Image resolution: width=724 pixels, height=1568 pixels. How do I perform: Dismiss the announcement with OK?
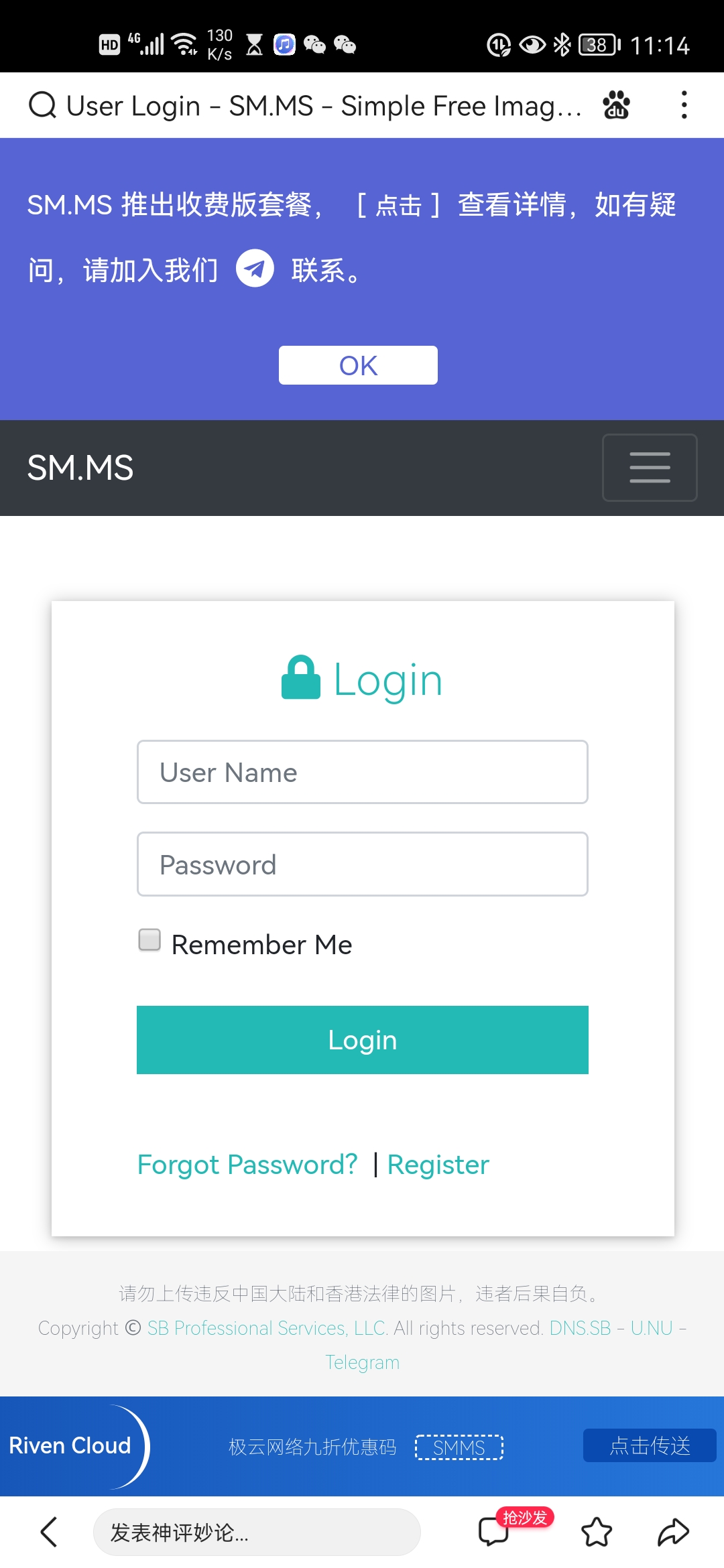click(x=358, y=365)
